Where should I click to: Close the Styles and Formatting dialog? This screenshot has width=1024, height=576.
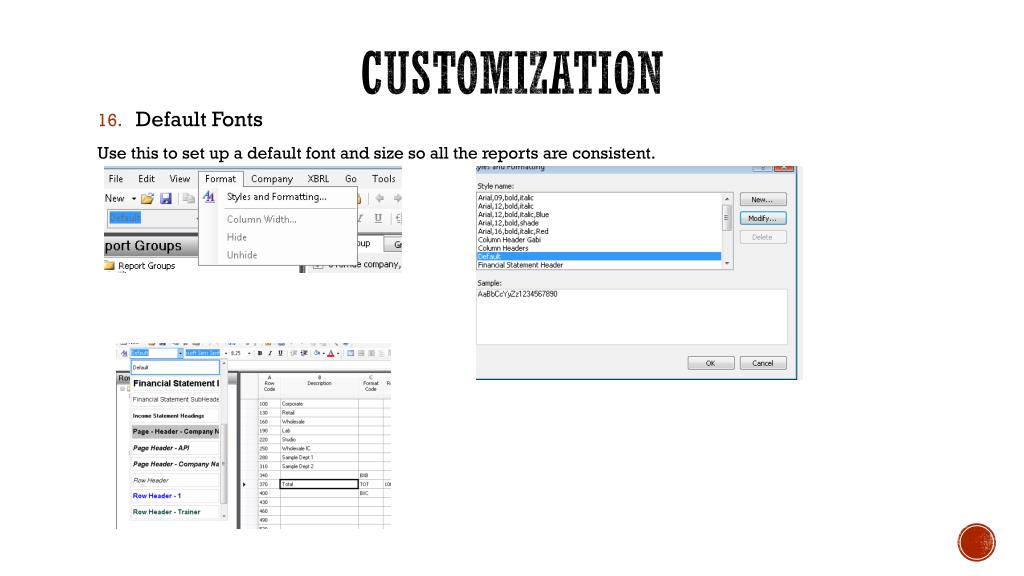784,168
